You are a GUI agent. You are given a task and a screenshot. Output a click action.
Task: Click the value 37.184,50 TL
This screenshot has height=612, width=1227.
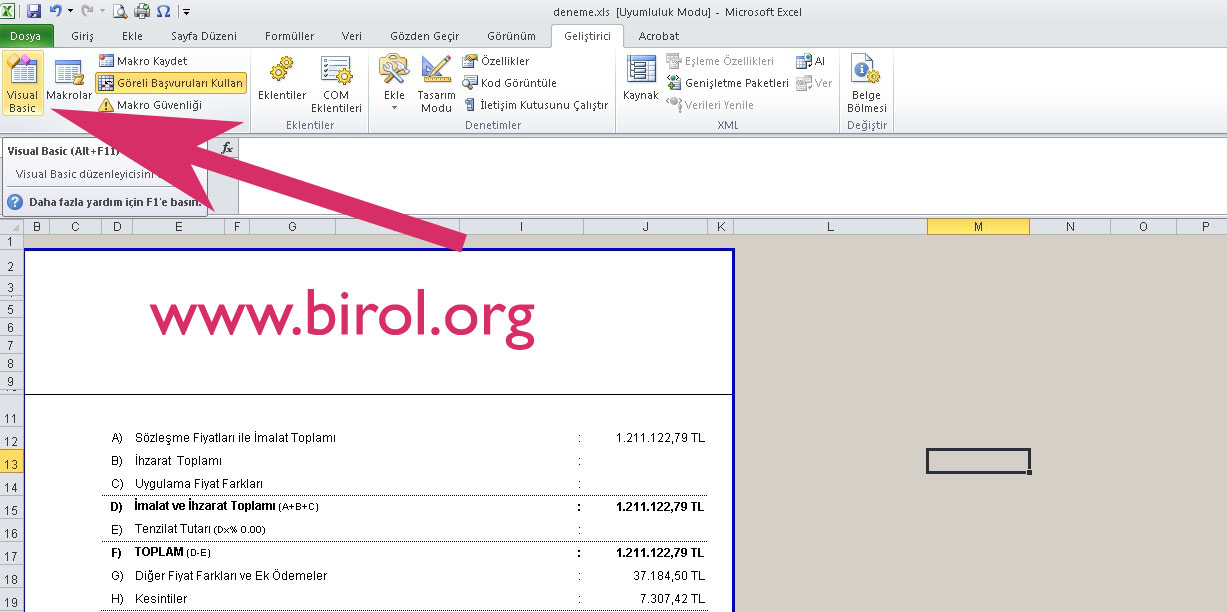pyautogui.click(x=670, y=576)
